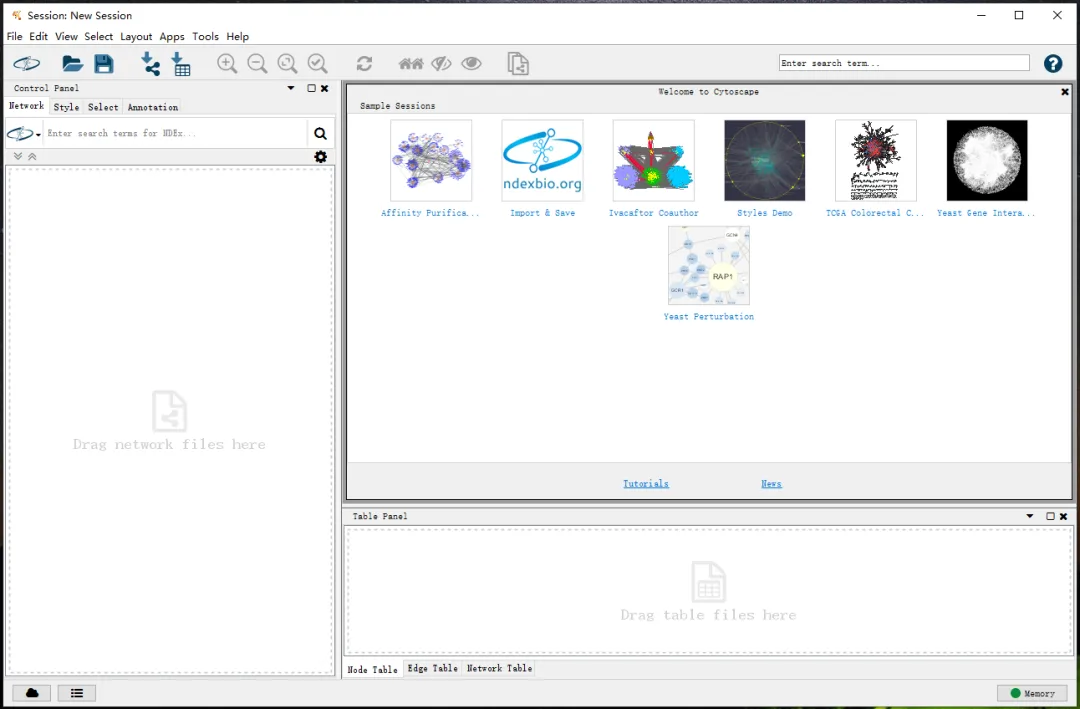Open the File menu

[14, 37]
